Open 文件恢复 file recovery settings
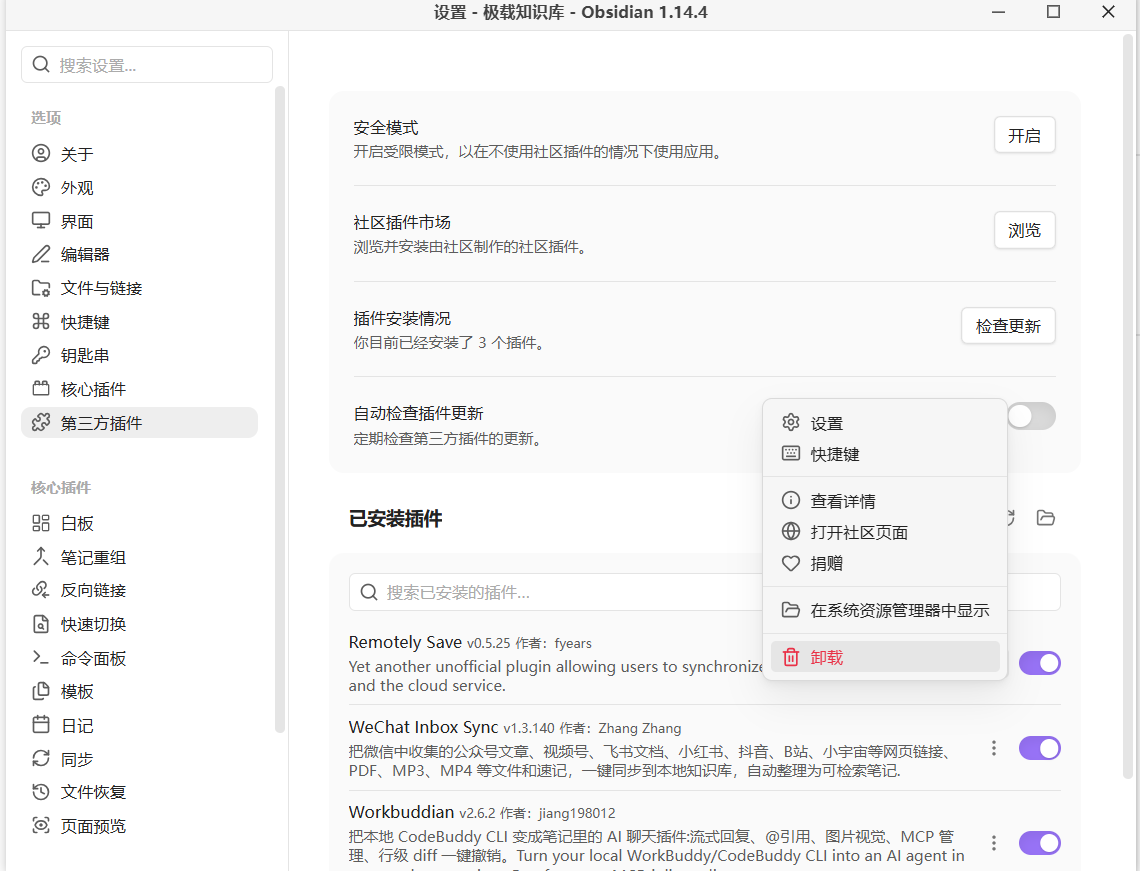1140x871 pixels. (140, 792)
